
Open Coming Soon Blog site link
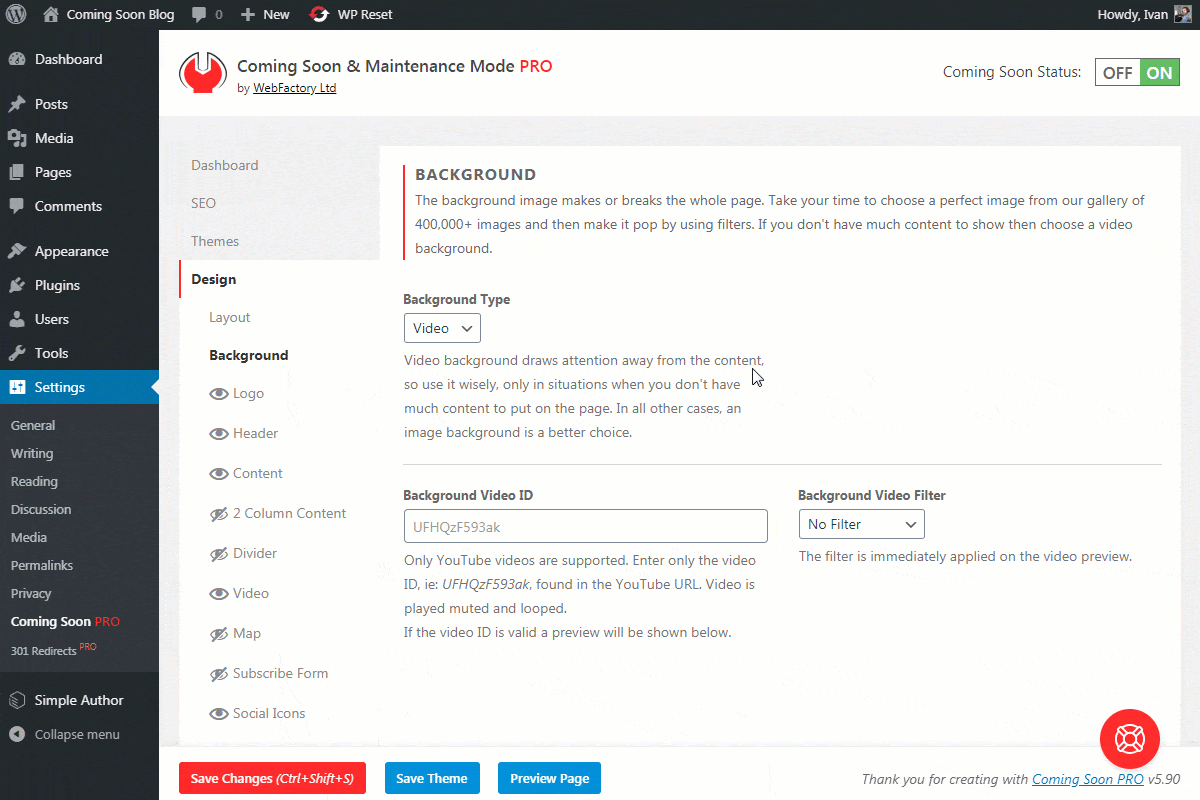[x=120, y=15]
